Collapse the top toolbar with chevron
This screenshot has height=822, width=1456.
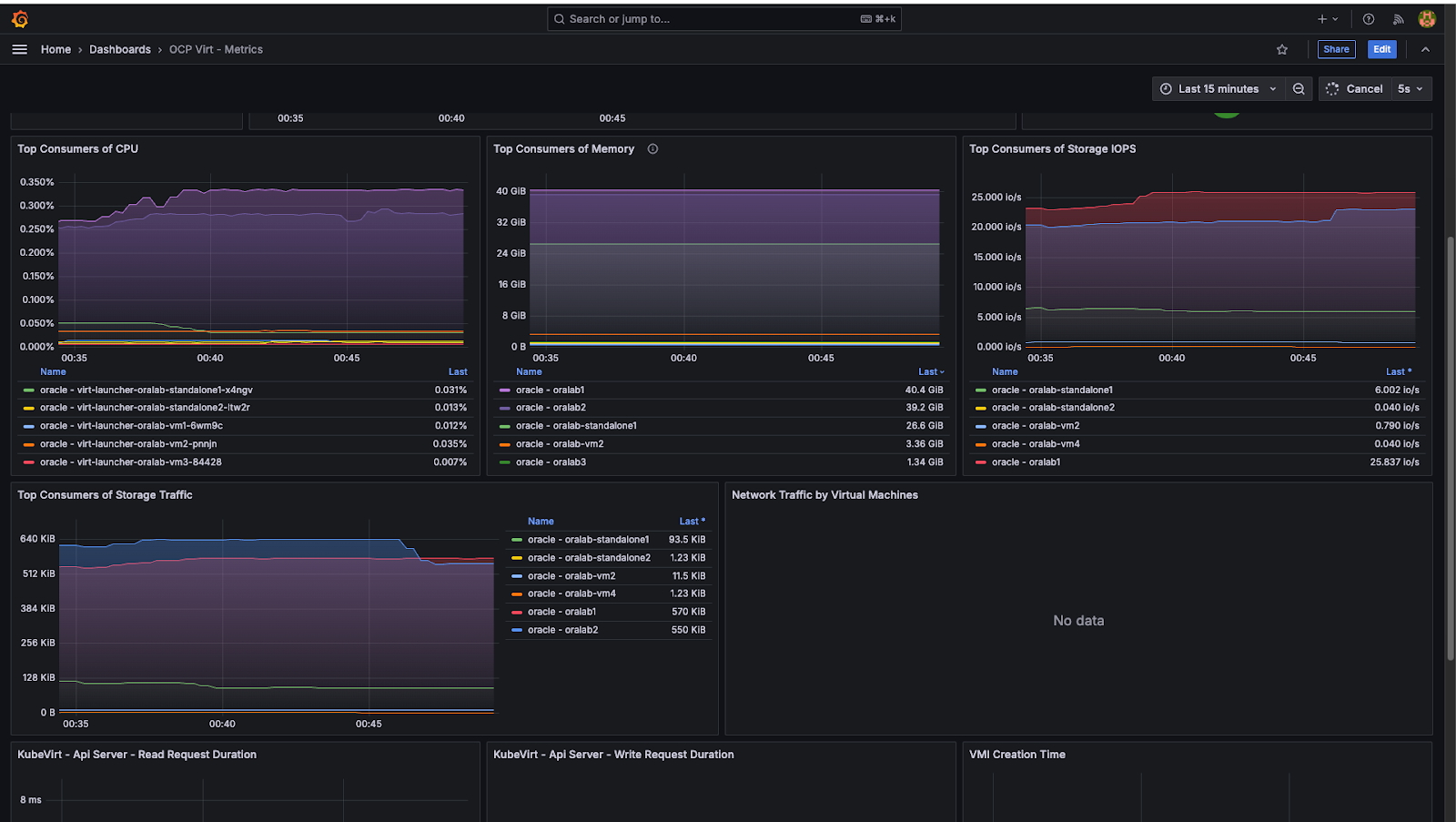1425,49
